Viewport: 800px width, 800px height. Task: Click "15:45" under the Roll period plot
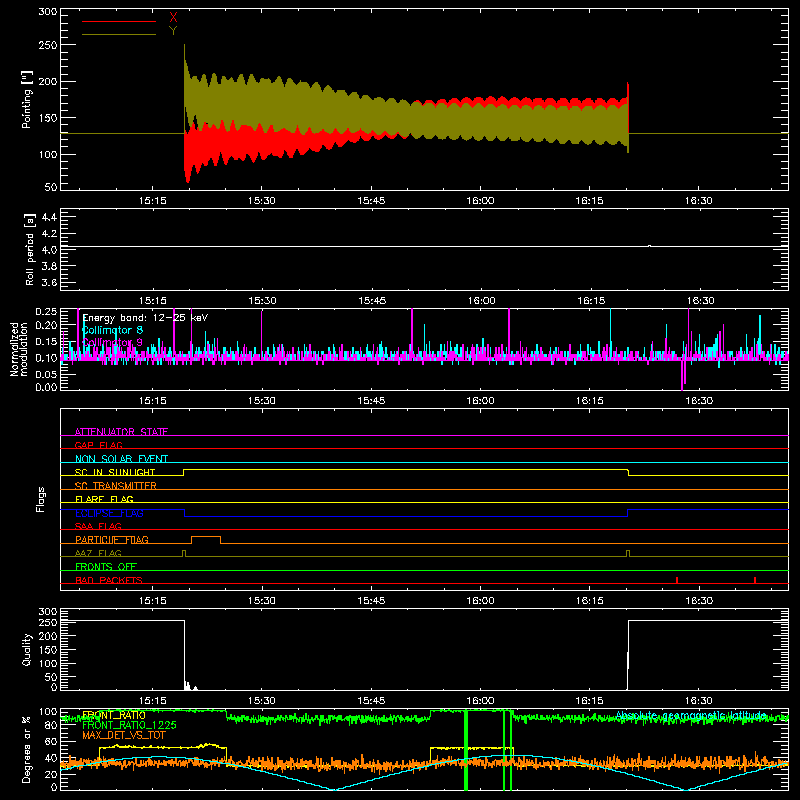tap(371, 301)
